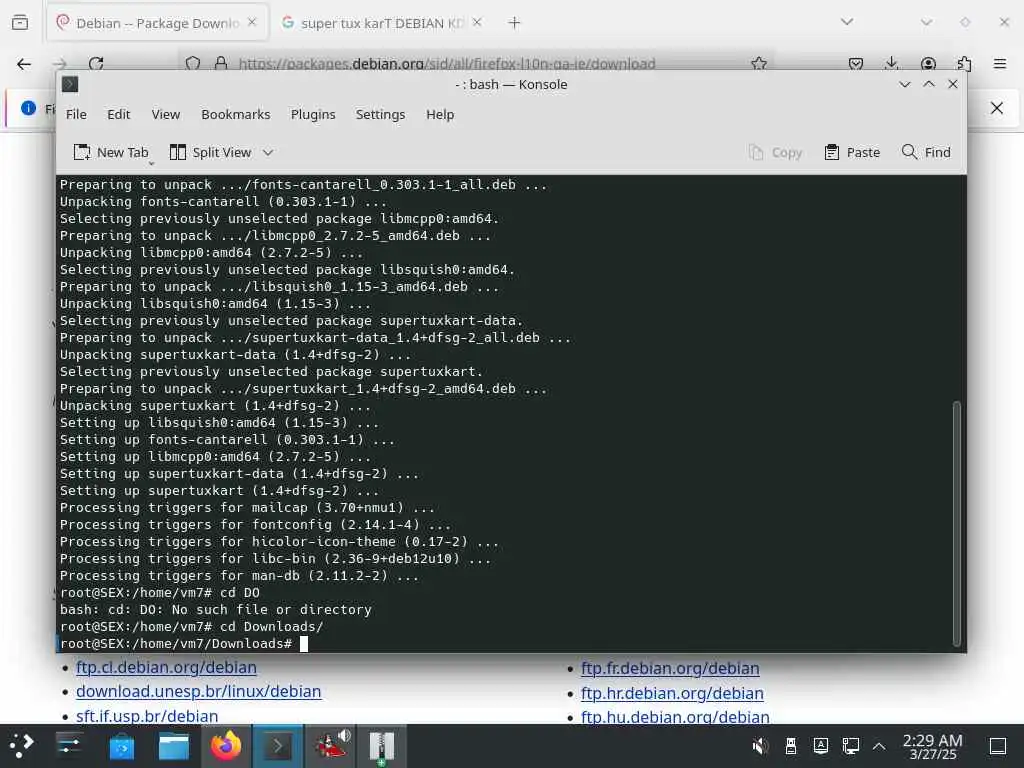Click Split View toolbar button

[210, 152]
